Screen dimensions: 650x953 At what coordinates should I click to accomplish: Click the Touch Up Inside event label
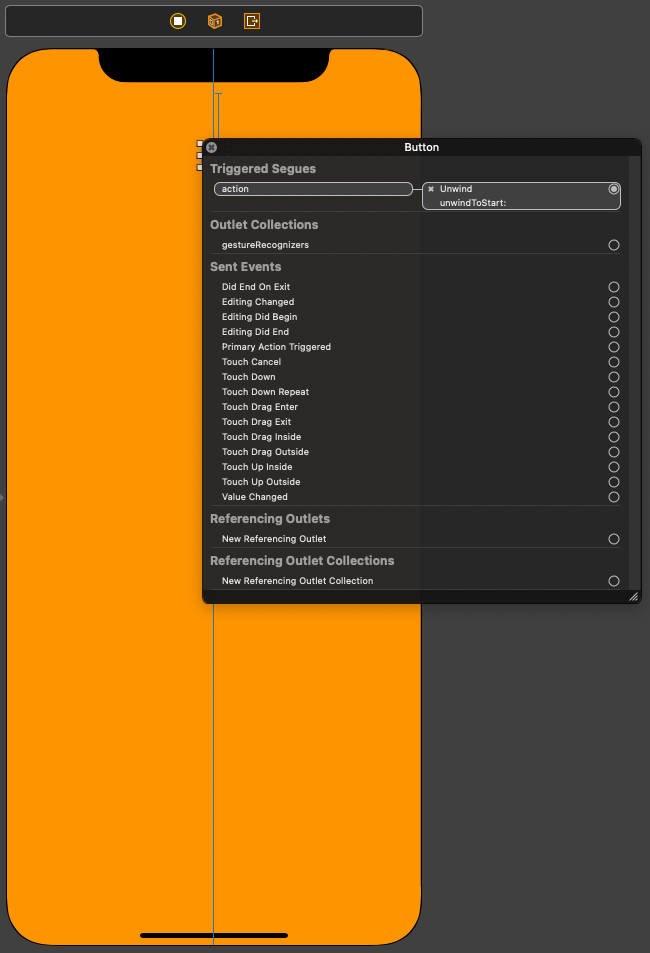(x=257, y=467)
